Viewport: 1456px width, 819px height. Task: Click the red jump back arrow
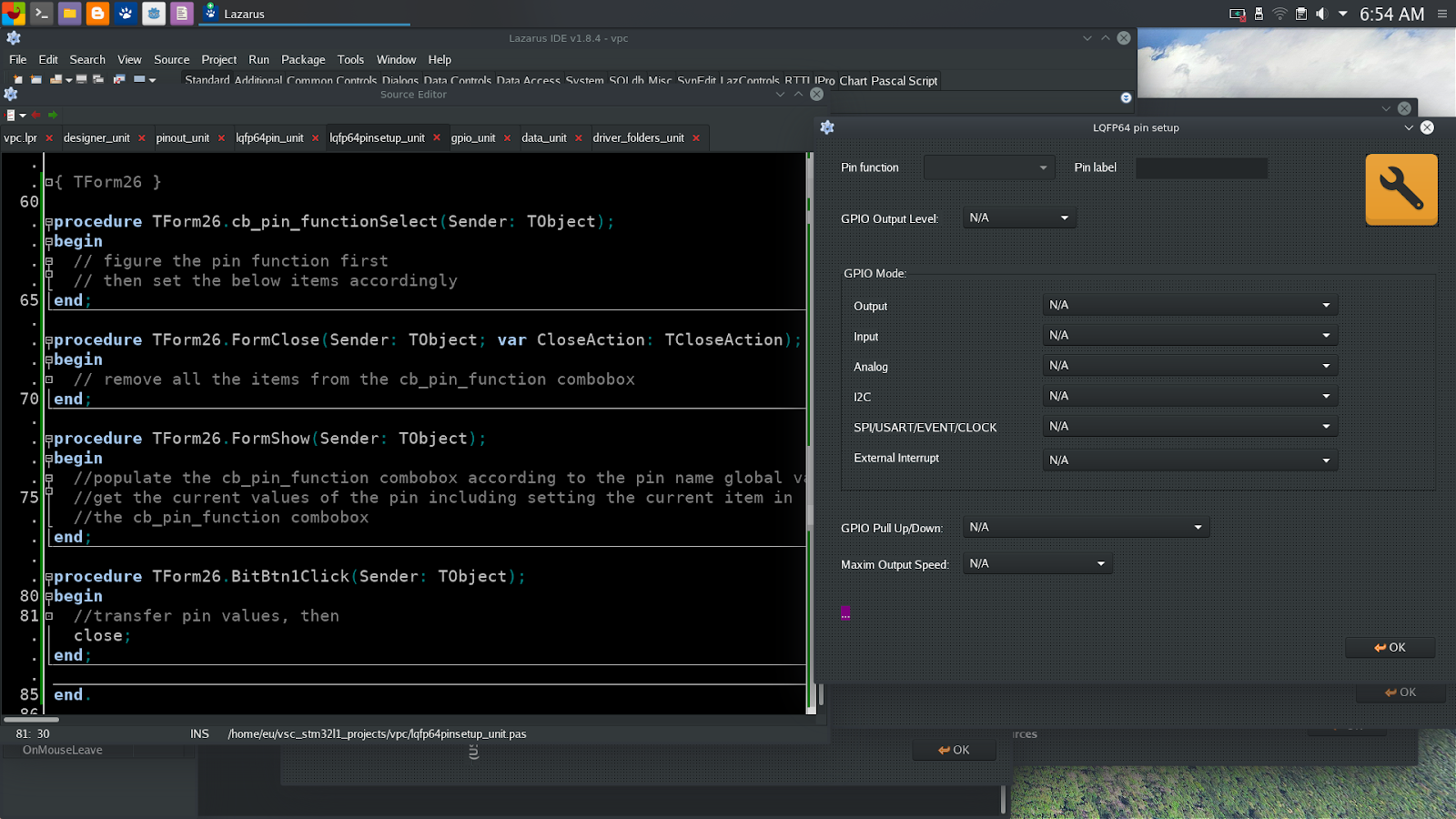tap(36, 116)
